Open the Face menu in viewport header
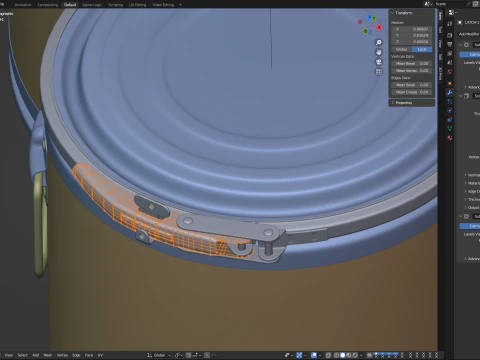This screenshot has width=480, height=360. click(x=89, y=355)
